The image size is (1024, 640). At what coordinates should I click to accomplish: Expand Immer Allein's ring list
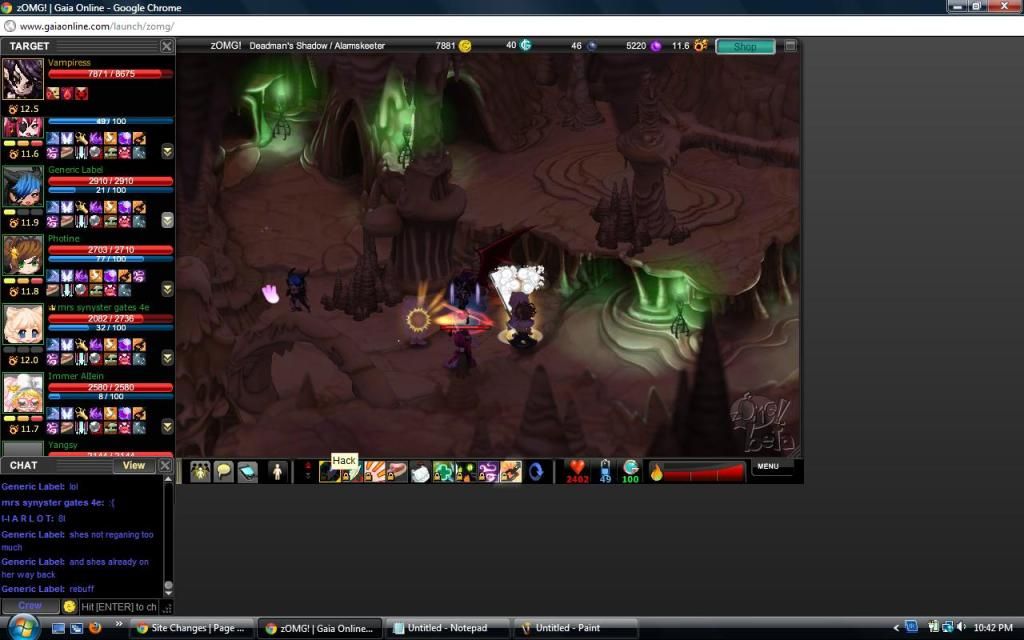(x=167, y=426)
